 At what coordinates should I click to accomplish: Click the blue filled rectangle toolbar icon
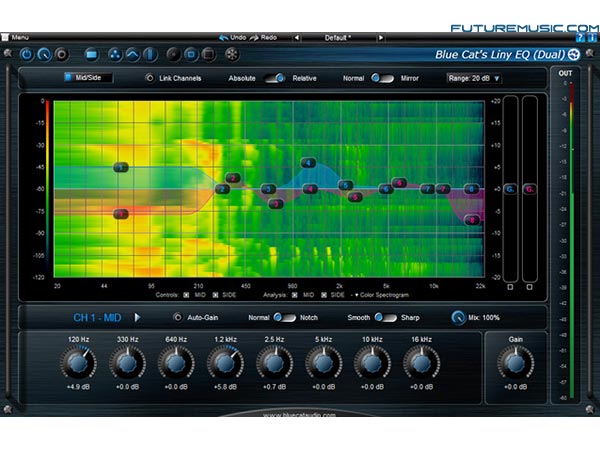click(91, 55)
